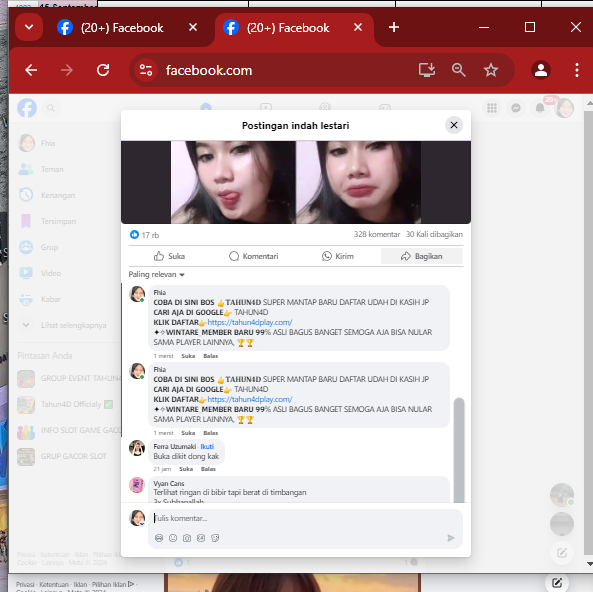593x592 pixels.
Task: Attach a photo with the camera icon
Action: [x=187, y=538]
